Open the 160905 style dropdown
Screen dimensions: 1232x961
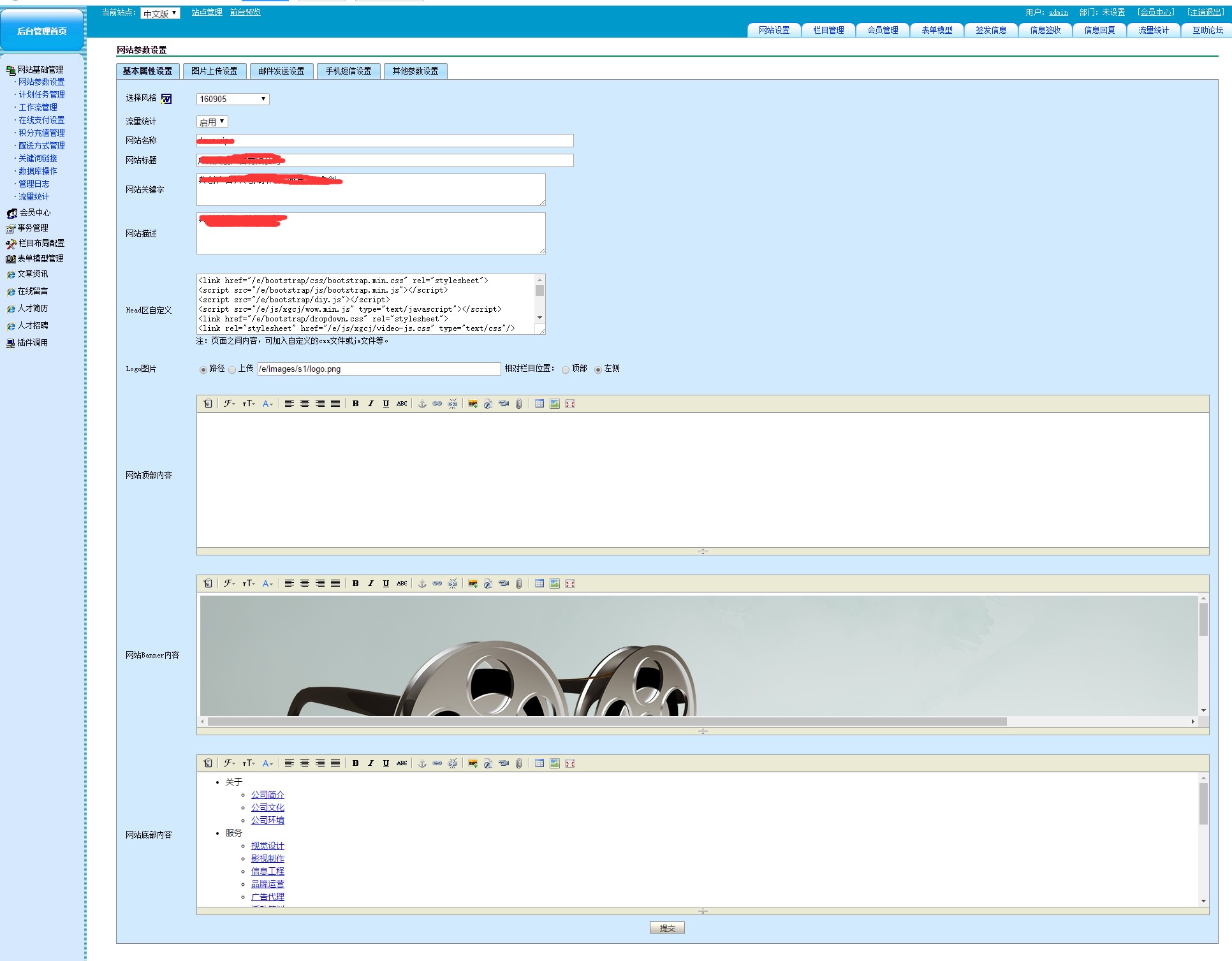click(233, 99)
